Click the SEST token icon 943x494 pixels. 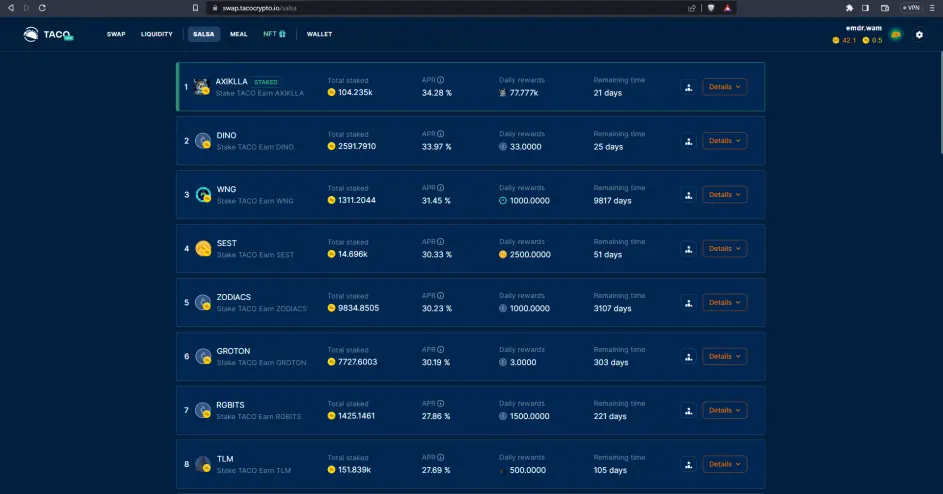coord(203,249)
